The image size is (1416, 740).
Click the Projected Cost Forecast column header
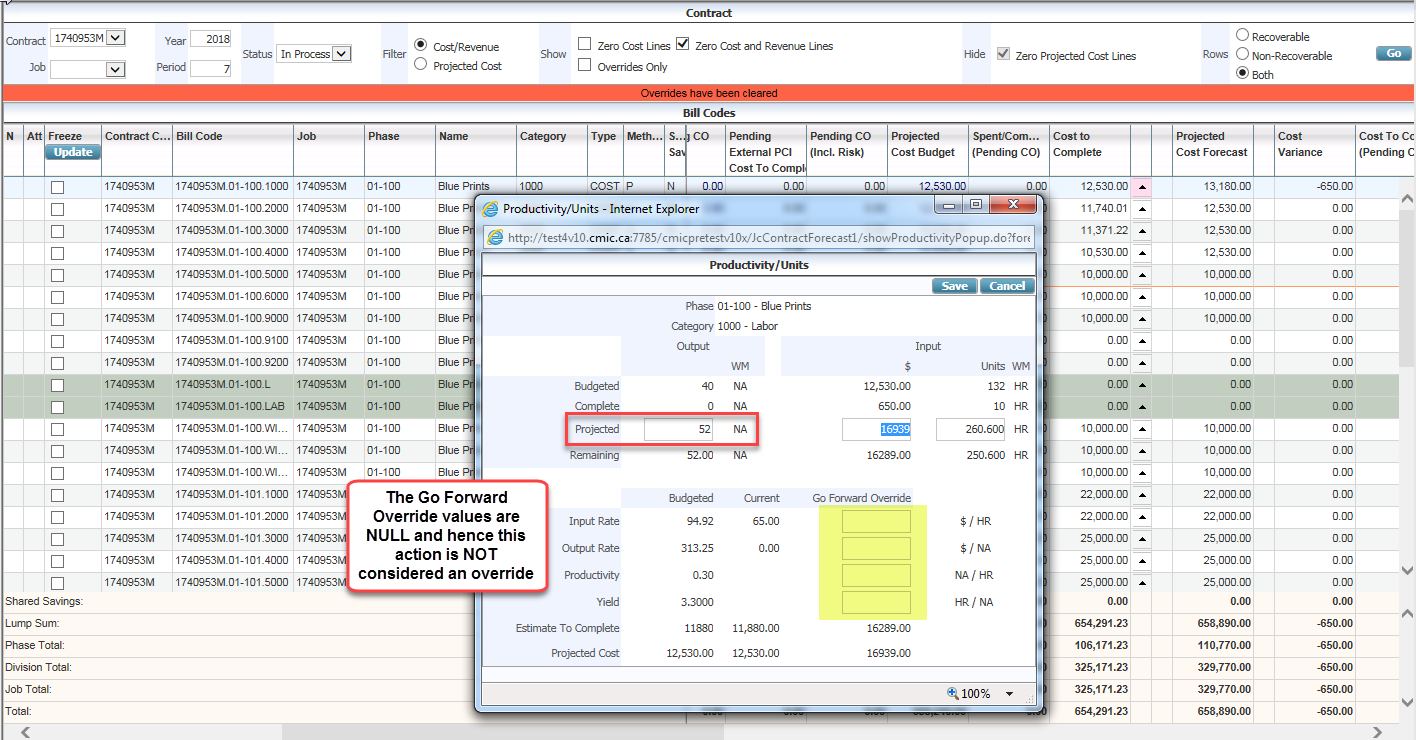tap(1212, 150)
